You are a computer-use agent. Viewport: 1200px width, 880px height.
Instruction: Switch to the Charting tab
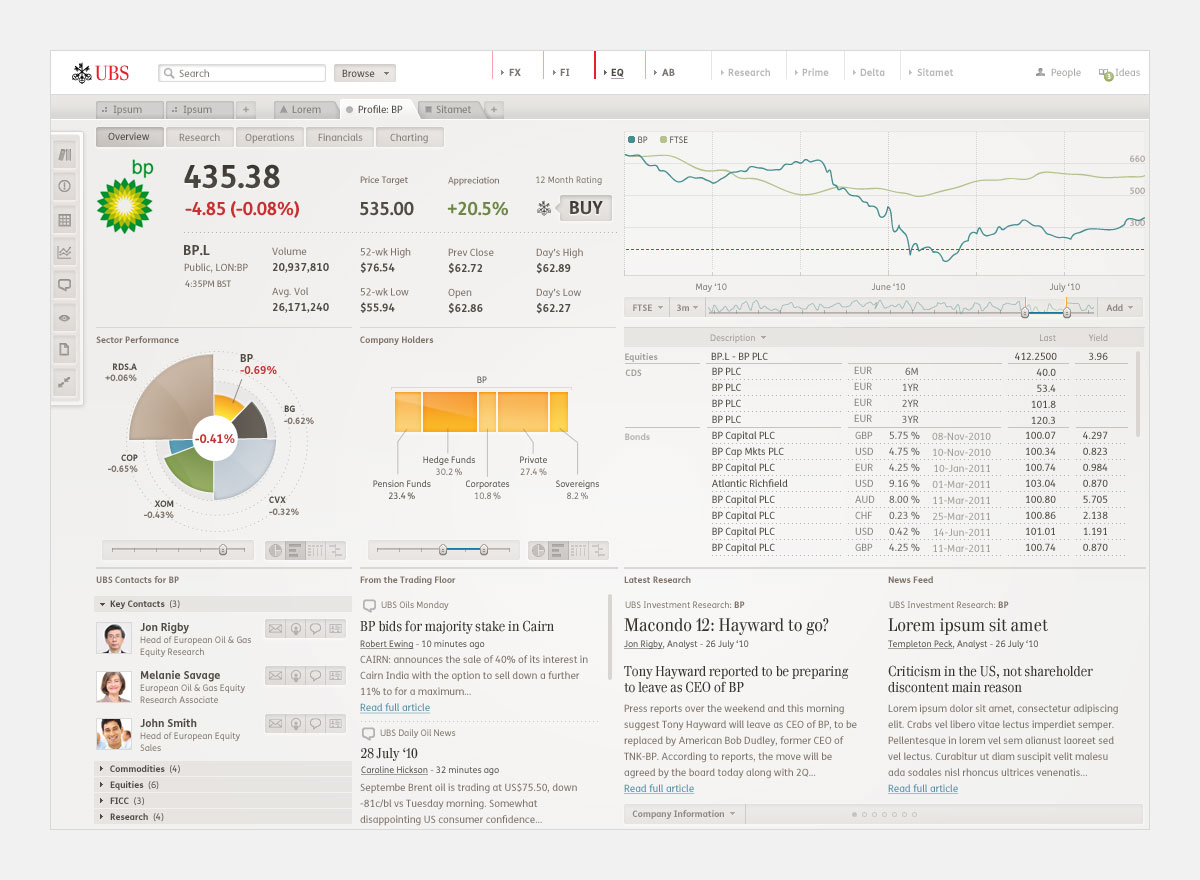409,137
